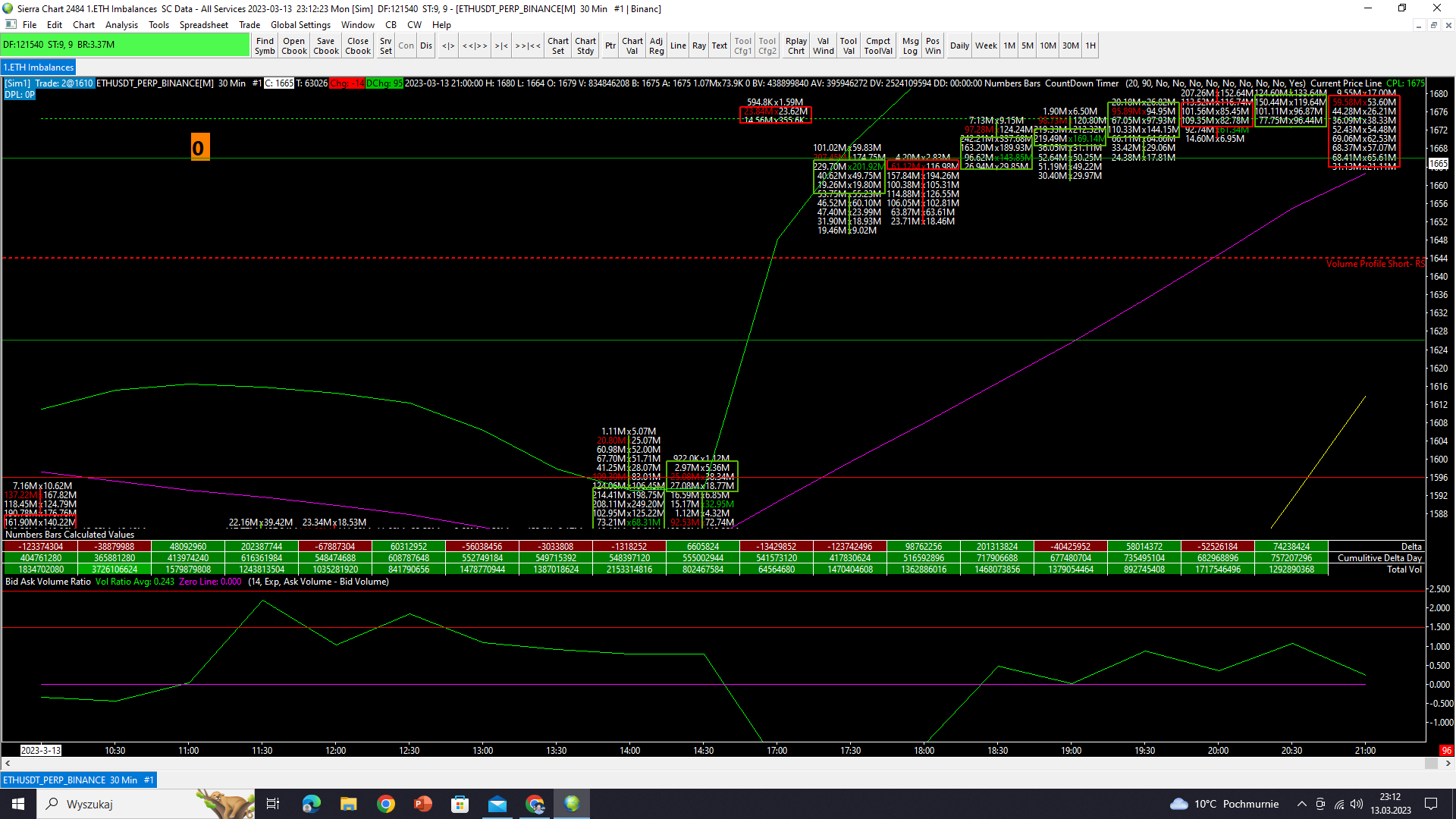Toggle the Chart Val tool

[x=632, y=45]
